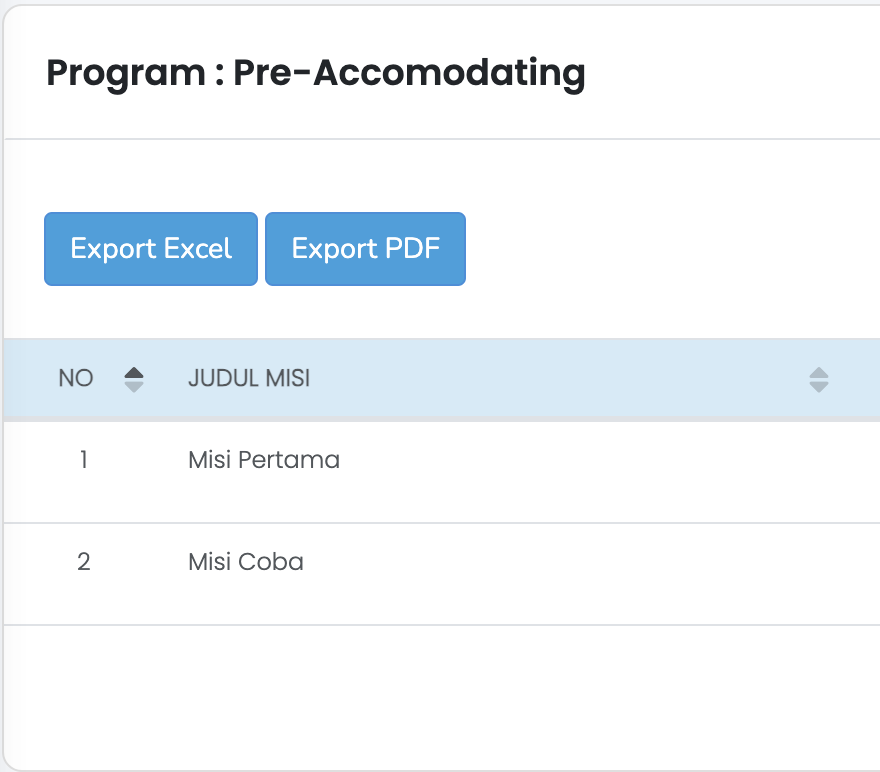Click the JUDUL MISI column sort icon
The width and height of the screenshot is (880, 772).
pyautogui.click(x=818, y=379)
